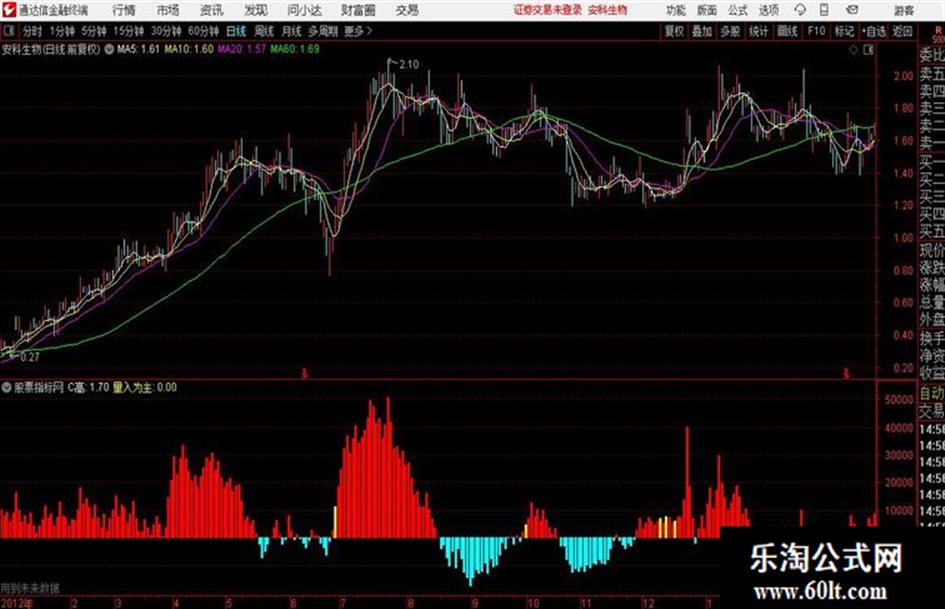Image resolution: width=945 pixels, height=609 pixels.
Task: Click the MA60: 1.69 value
Action: (295, 49)
